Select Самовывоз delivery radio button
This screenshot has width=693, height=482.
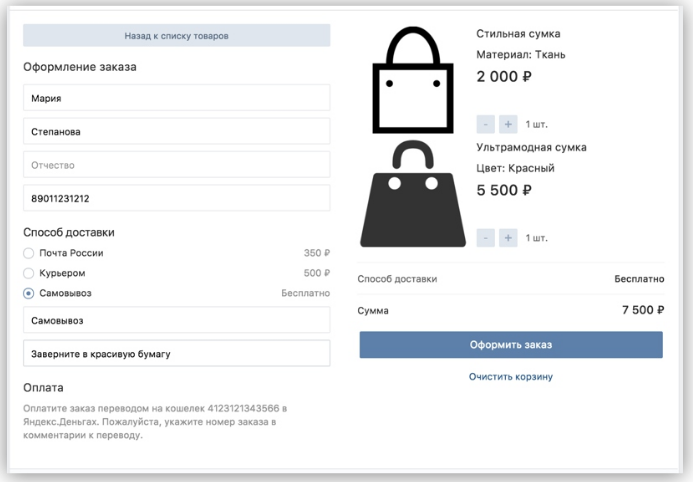[29, 293]
